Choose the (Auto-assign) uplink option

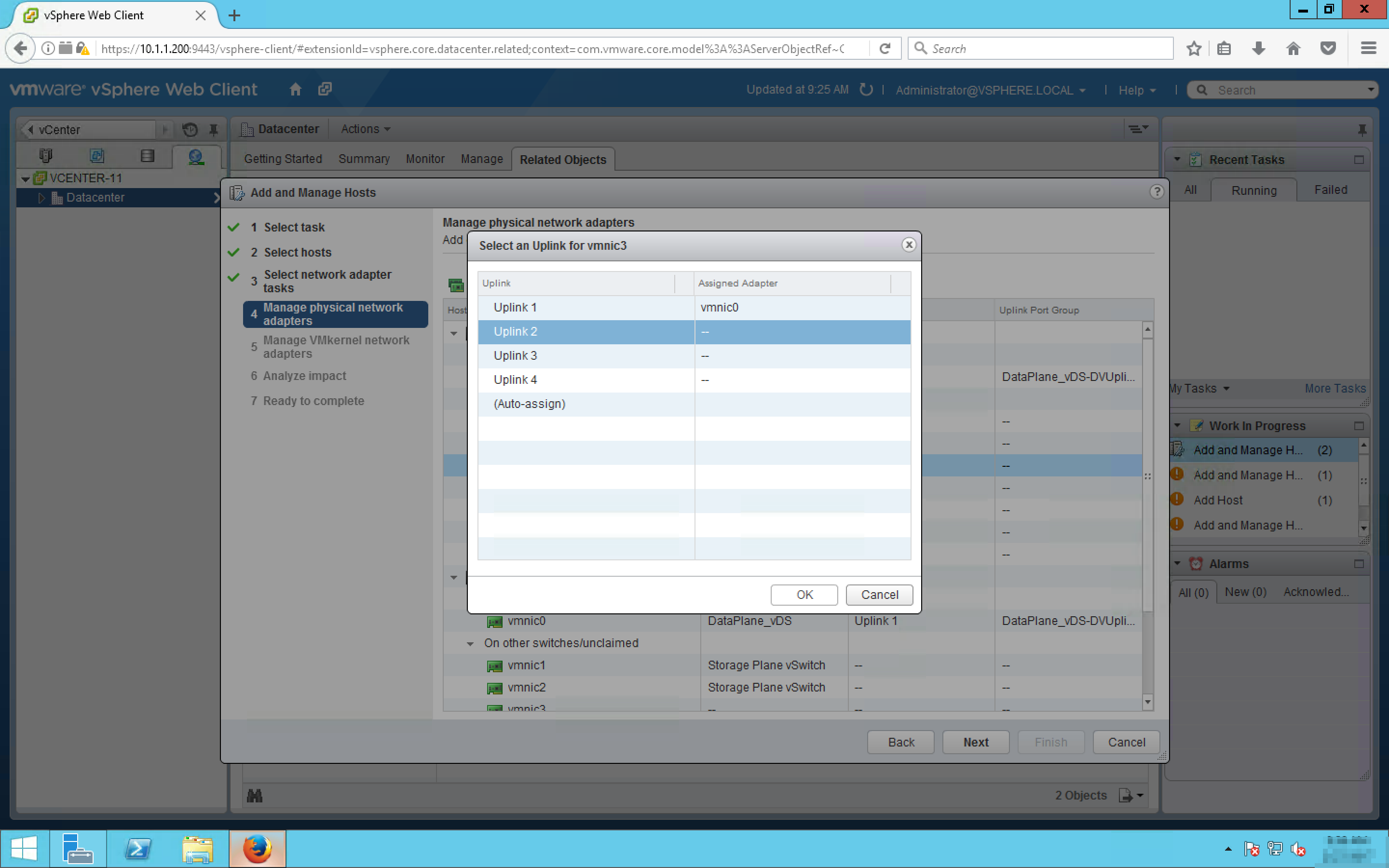click(x=529, y=404)
